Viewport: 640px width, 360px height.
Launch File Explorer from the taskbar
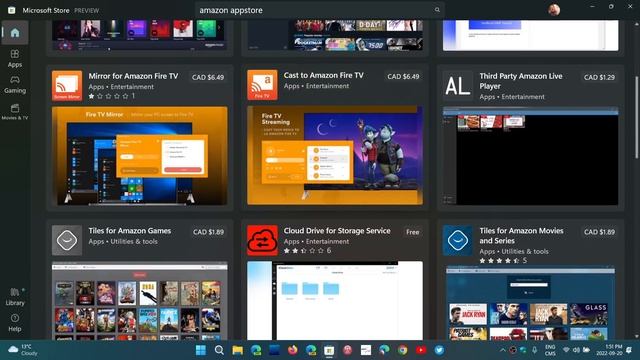pos(238,350)
